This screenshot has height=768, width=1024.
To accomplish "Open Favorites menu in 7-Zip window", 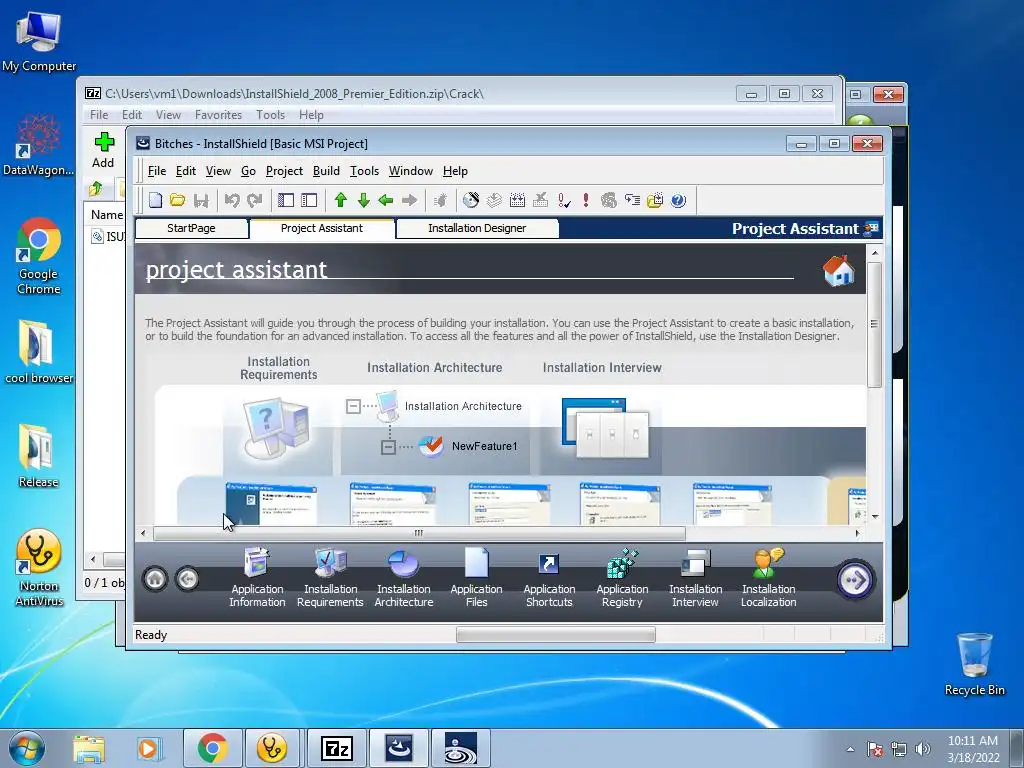I will (x=218, y=115).
